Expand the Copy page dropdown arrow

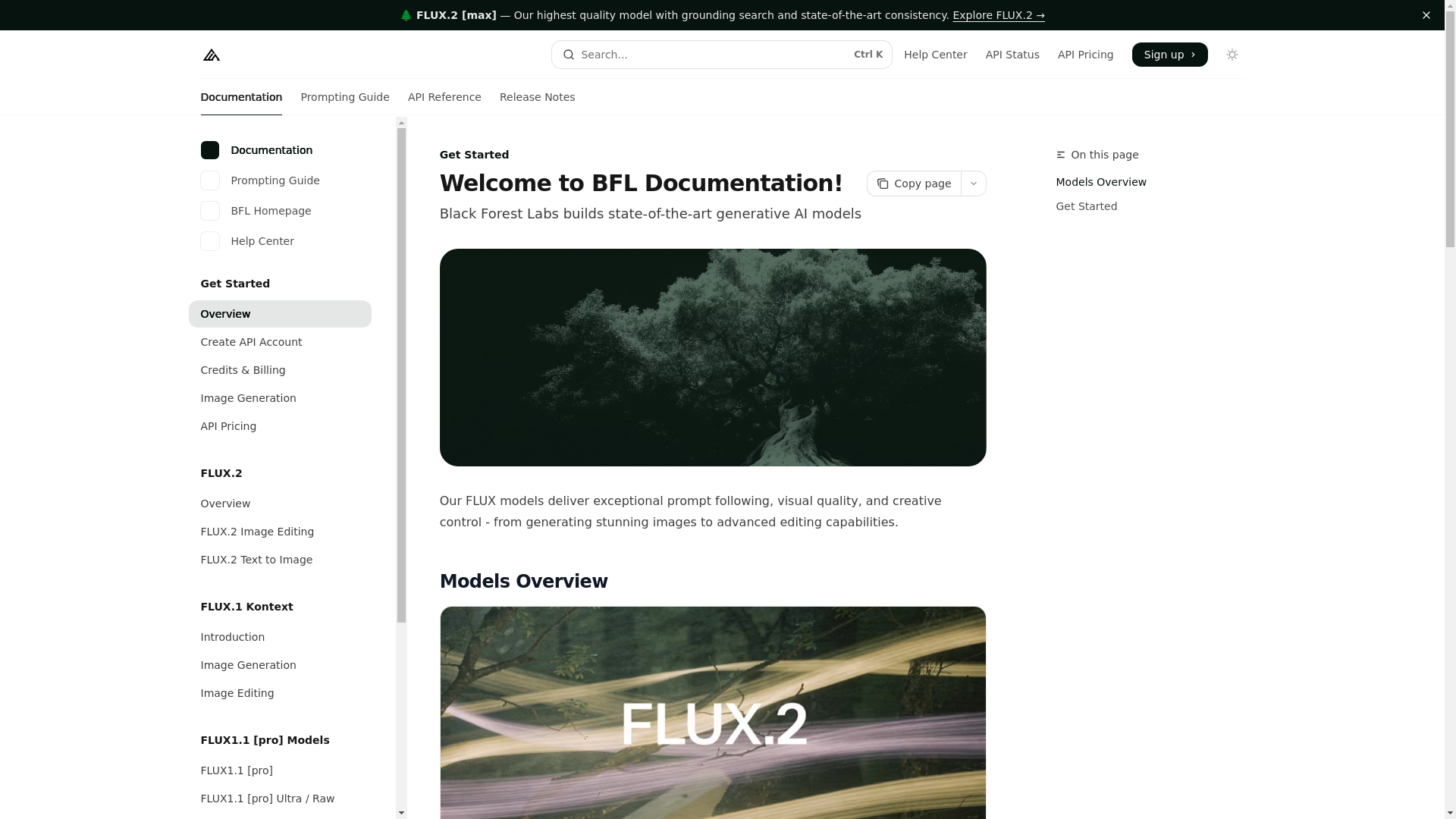pos(974,184)
